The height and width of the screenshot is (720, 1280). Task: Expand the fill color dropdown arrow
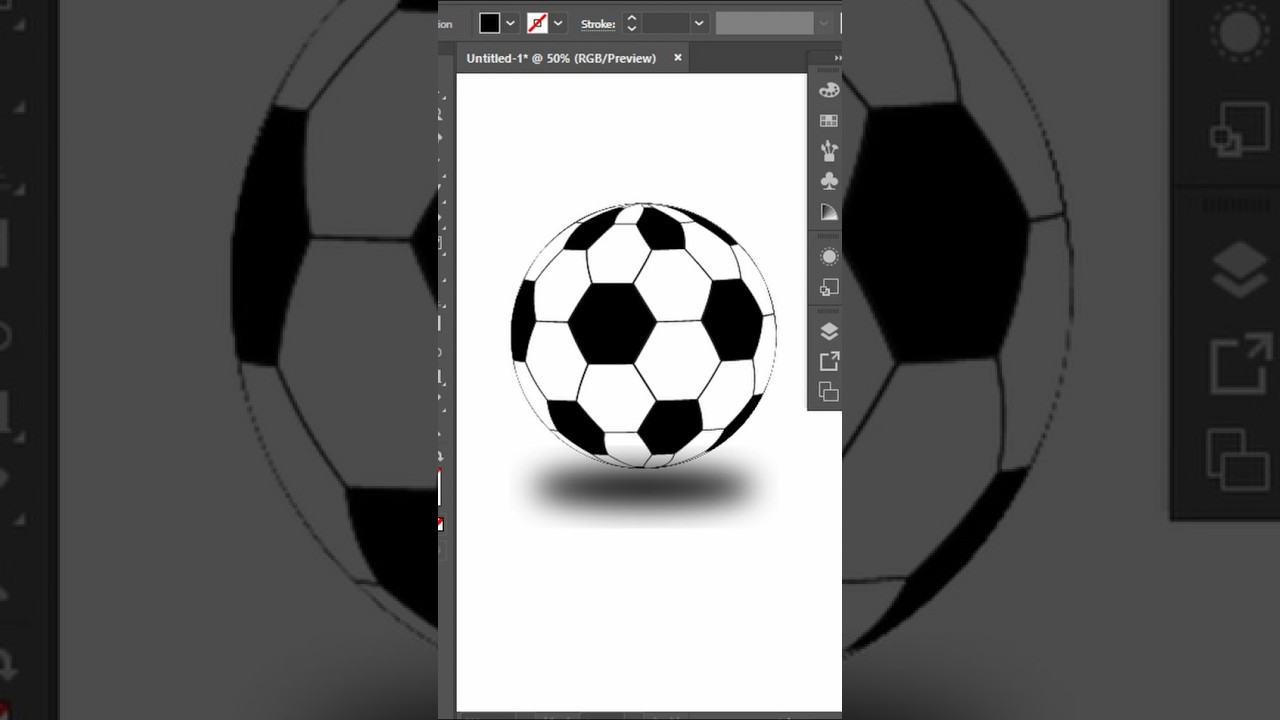511,23
